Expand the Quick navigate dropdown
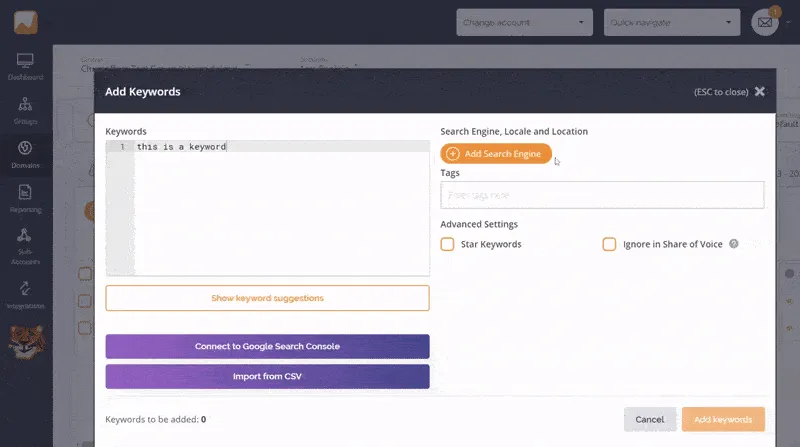 [673, 22]
